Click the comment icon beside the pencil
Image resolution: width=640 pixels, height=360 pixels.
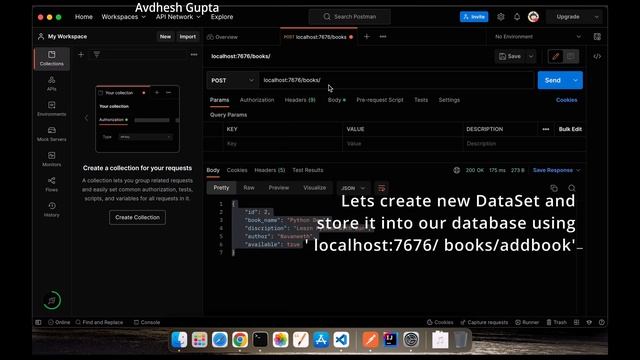pos(571,56)
